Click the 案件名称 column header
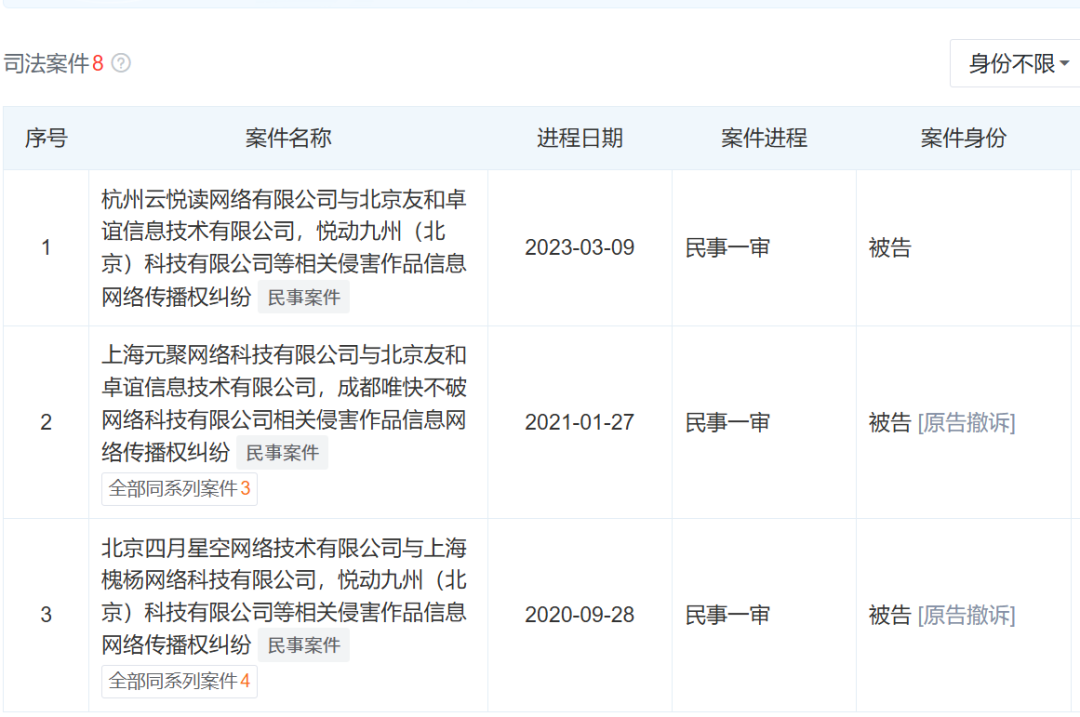This screenshot has height=717, width=1080. tap(288, 139)
